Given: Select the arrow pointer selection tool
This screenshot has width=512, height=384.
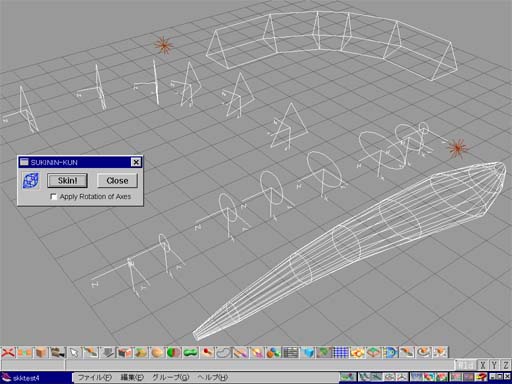Looking at the screenshot, I should click(x=74, y=352).
